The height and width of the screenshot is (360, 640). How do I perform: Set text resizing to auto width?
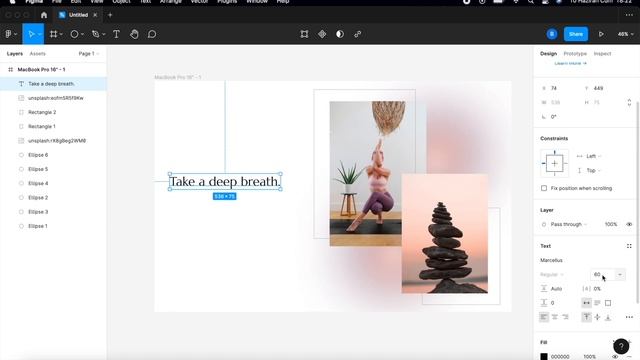[587, 303]
